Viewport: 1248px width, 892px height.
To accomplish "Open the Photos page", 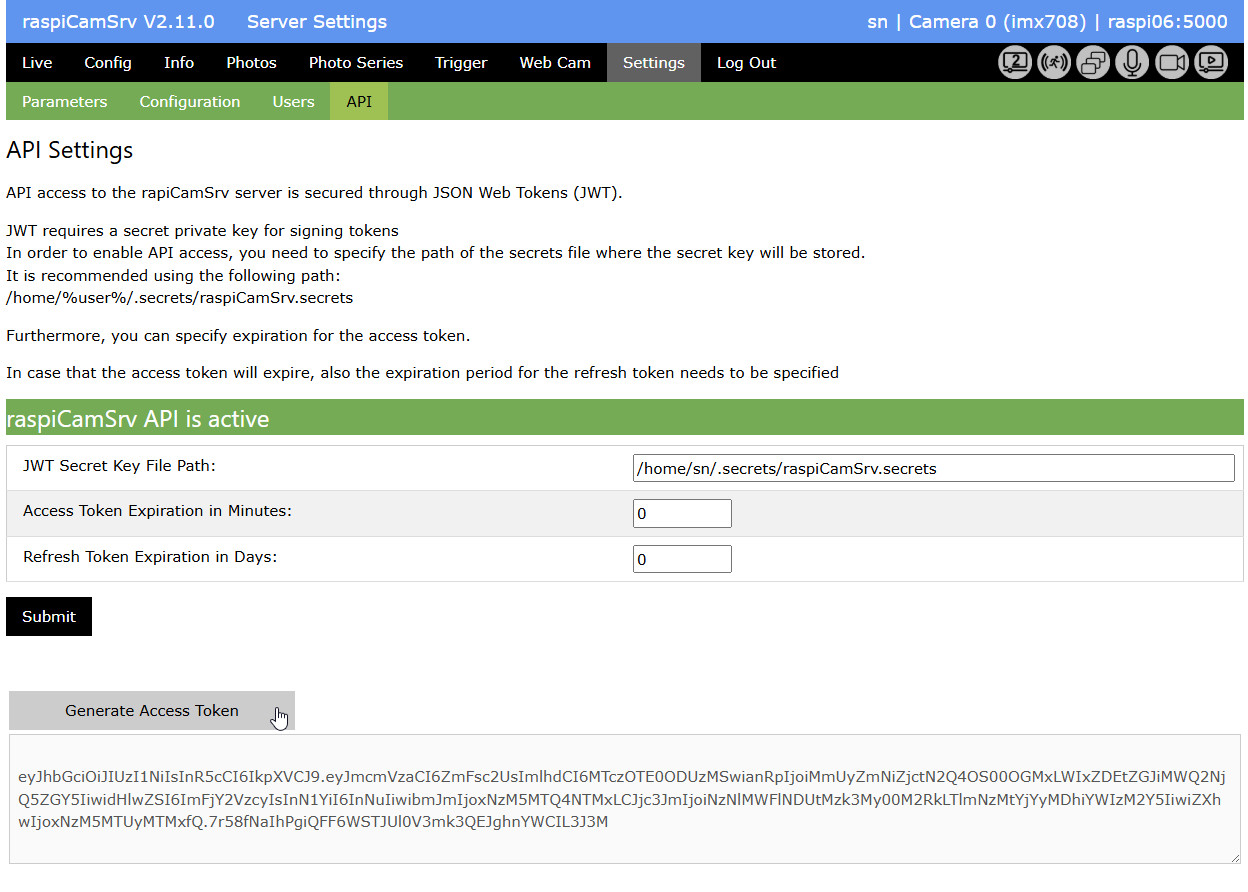I will click(x=250, y=62).
